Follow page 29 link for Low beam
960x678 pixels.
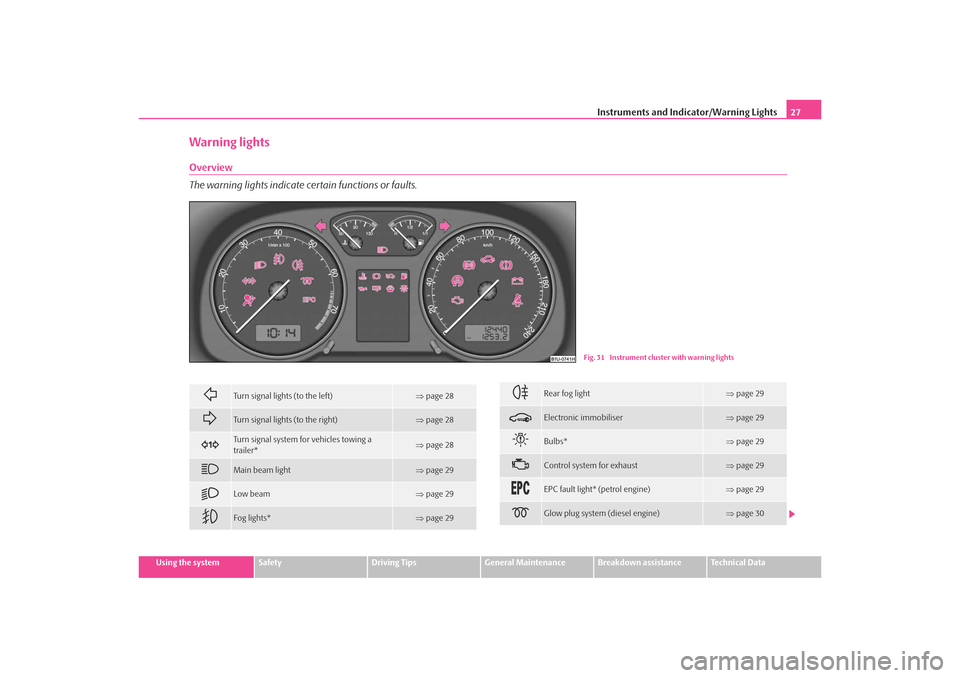point(435,494)
